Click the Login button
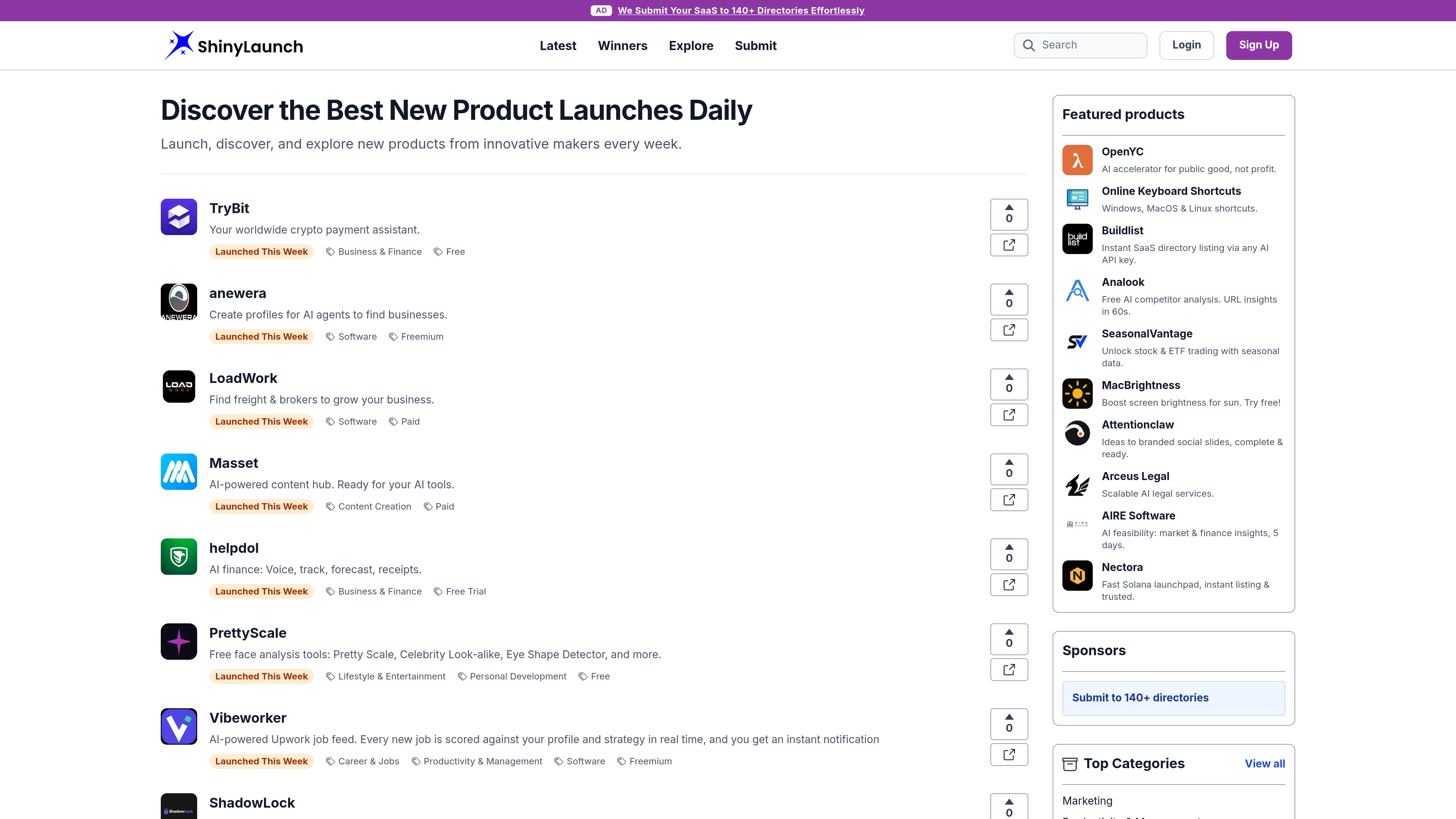Viewport: 1456px width, 819px height. [1186, 45]
